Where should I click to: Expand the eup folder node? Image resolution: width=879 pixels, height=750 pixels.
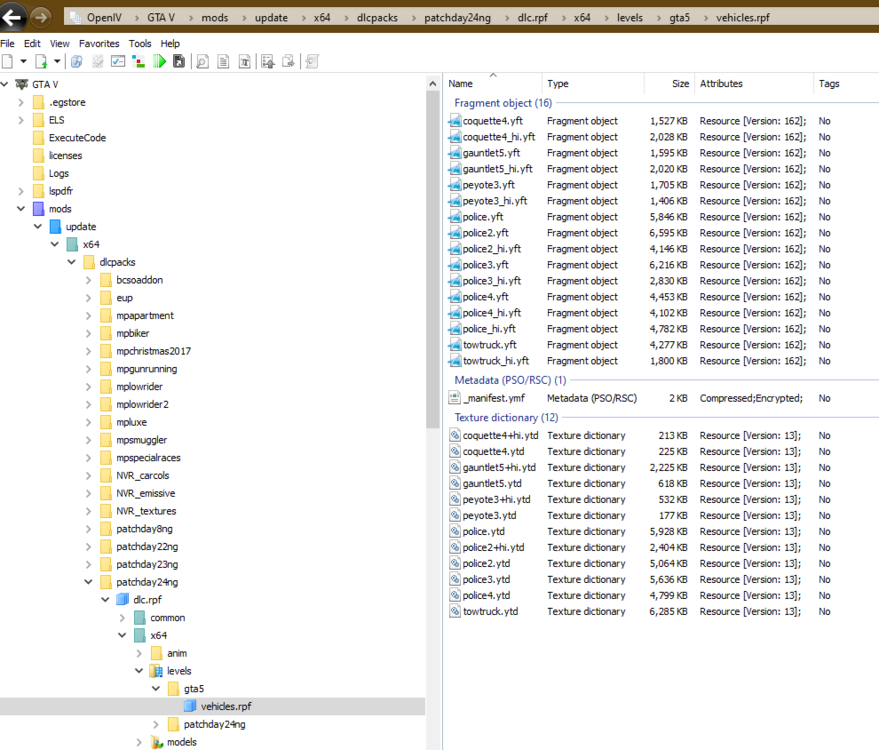click(x=88, y=298)
